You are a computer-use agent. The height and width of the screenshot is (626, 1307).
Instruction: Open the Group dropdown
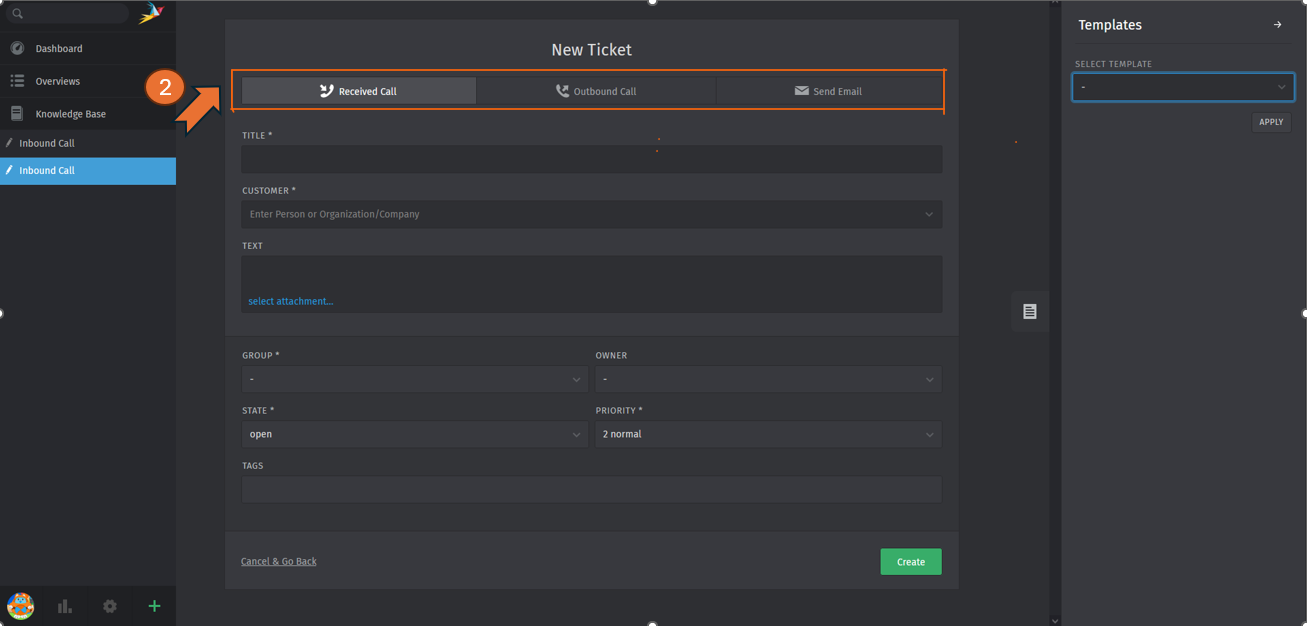[414, 380]
